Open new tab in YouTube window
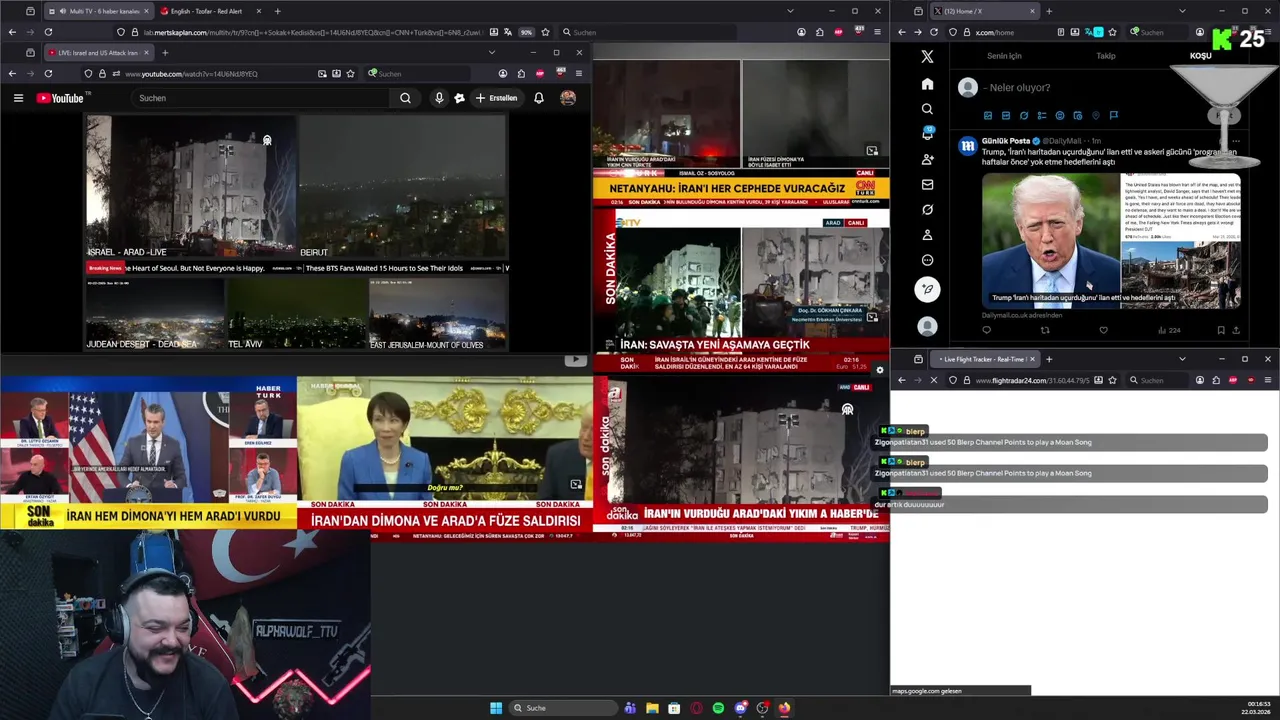1280x720 pixels. [165, 52]
